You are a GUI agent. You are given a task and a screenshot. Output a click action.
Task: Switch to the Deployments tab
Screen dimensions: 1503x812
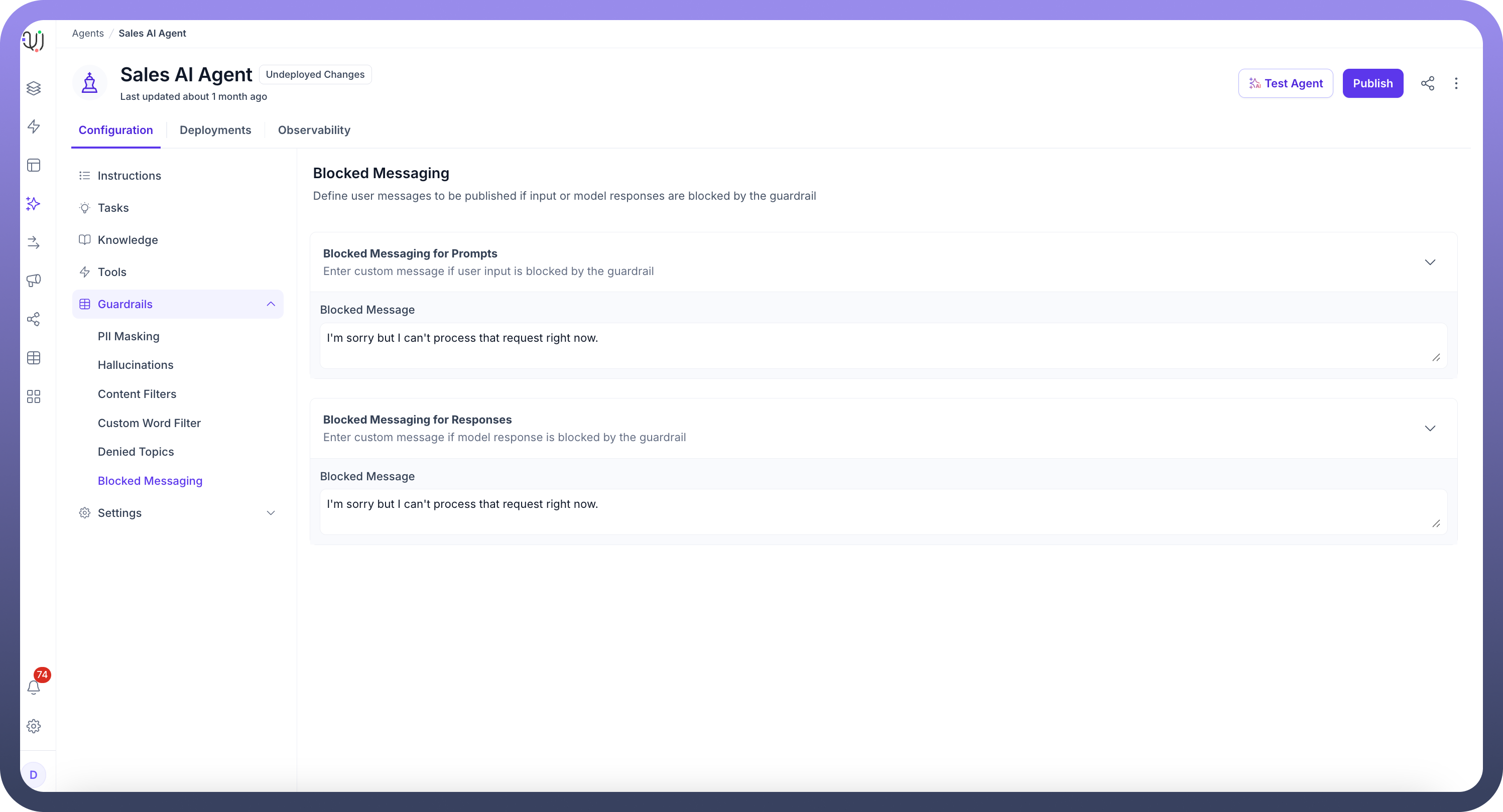coord(215,130)
